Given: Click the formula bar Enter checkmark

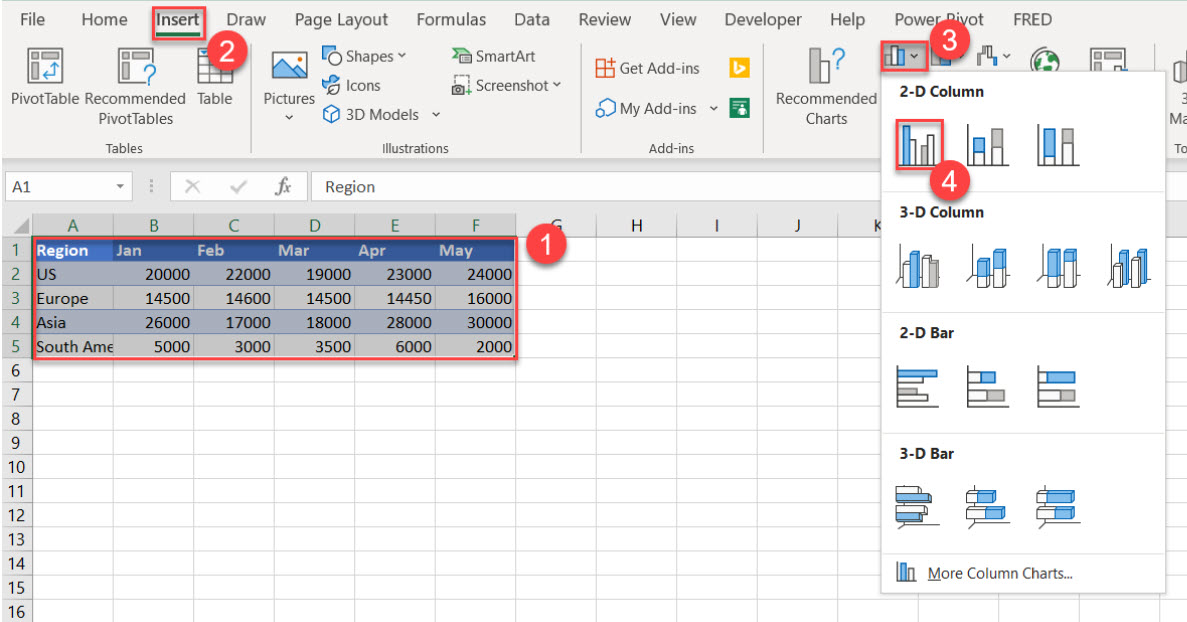Looking at the screenshot, I should pos(238,186).
